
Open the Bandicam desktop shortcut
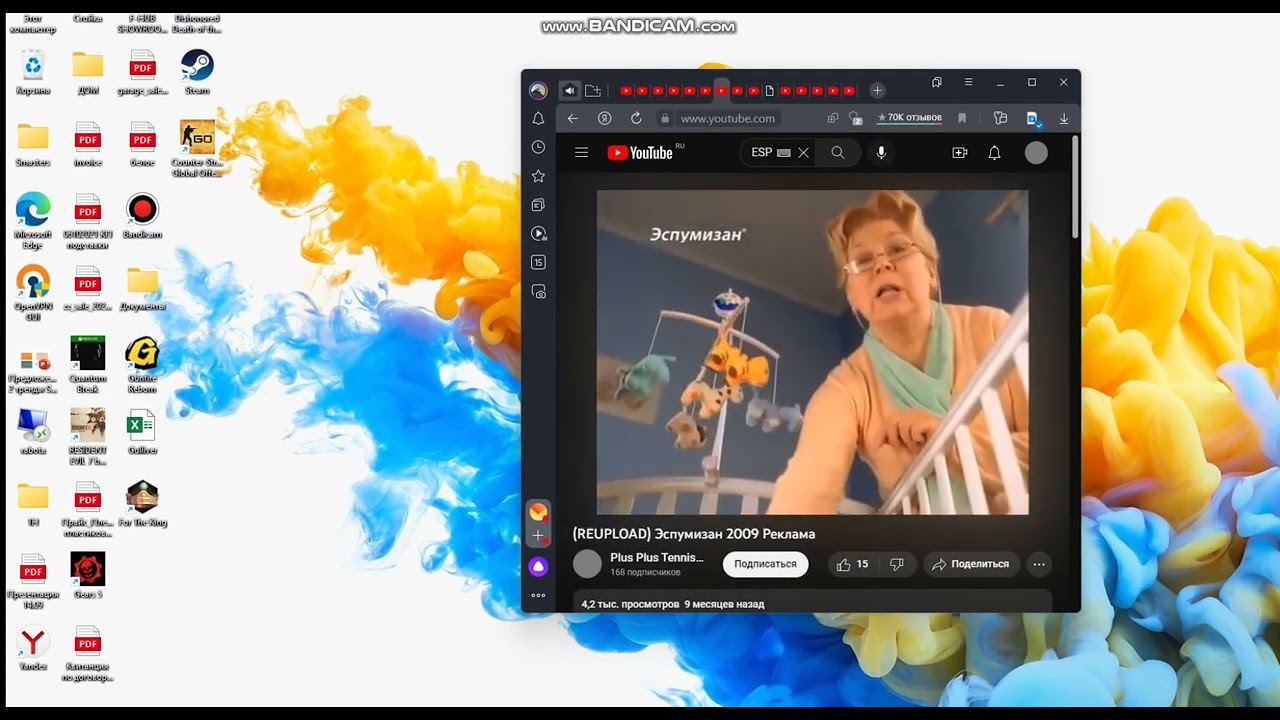(x=142, y=216)
